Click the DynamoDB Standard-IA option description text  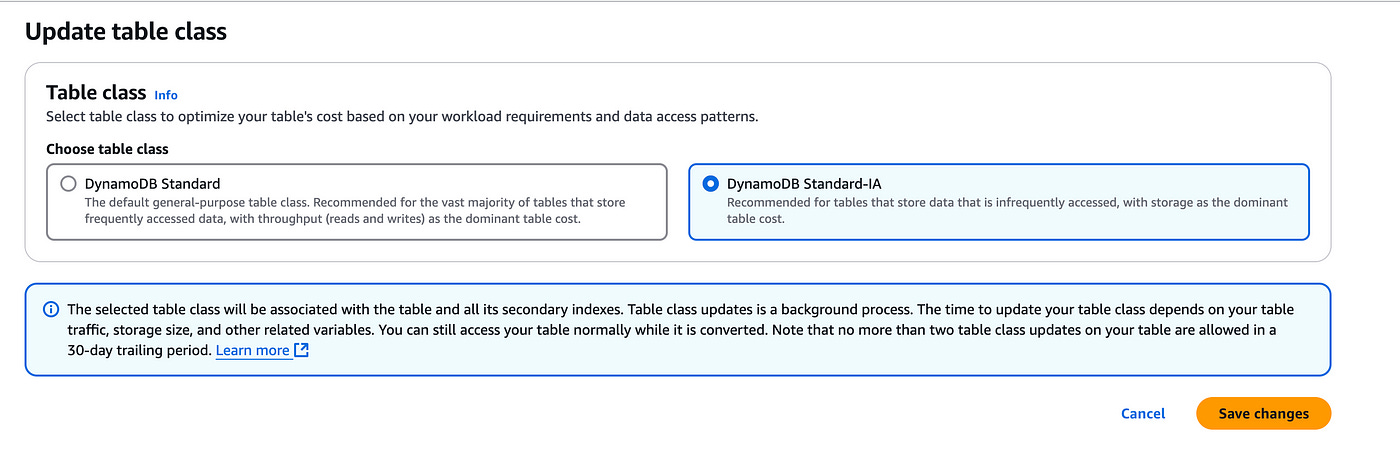point(1007,210)
